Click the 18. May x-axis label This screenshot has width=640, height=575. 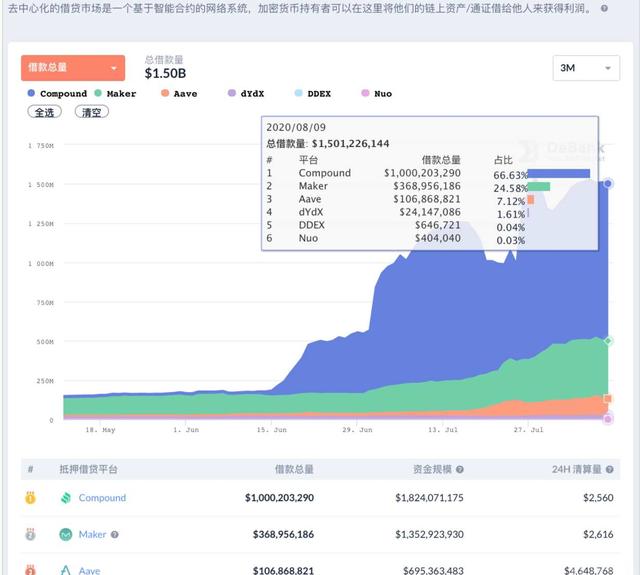click(100, 430)
